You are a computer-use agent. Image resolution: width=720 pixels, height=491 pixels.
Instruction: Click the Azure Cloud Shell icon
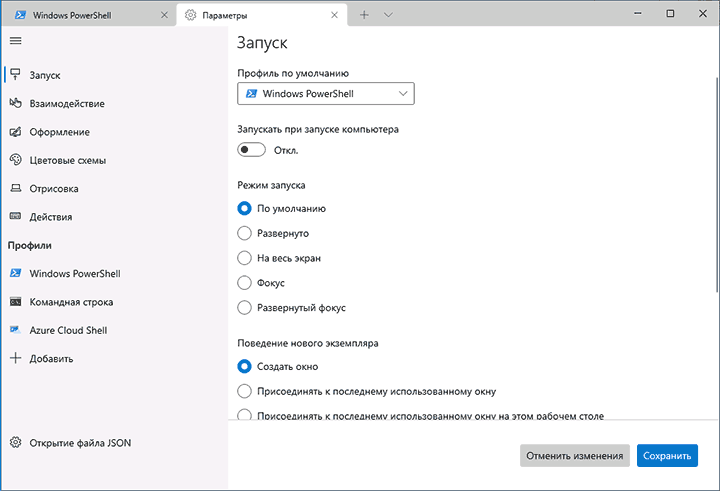[16, 330]
